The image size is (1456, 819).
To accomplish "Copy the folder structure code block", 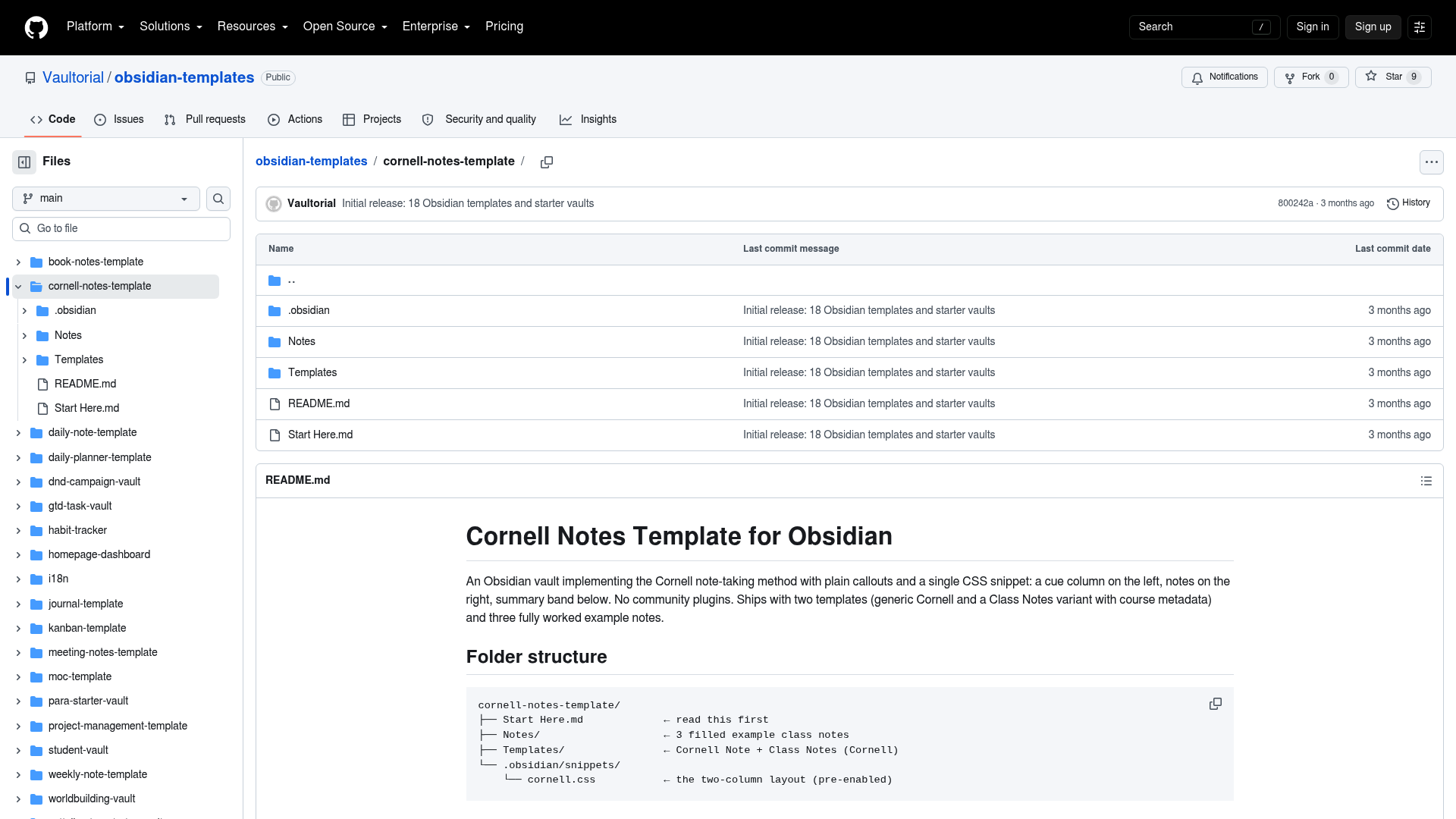I will (1215, 704).
